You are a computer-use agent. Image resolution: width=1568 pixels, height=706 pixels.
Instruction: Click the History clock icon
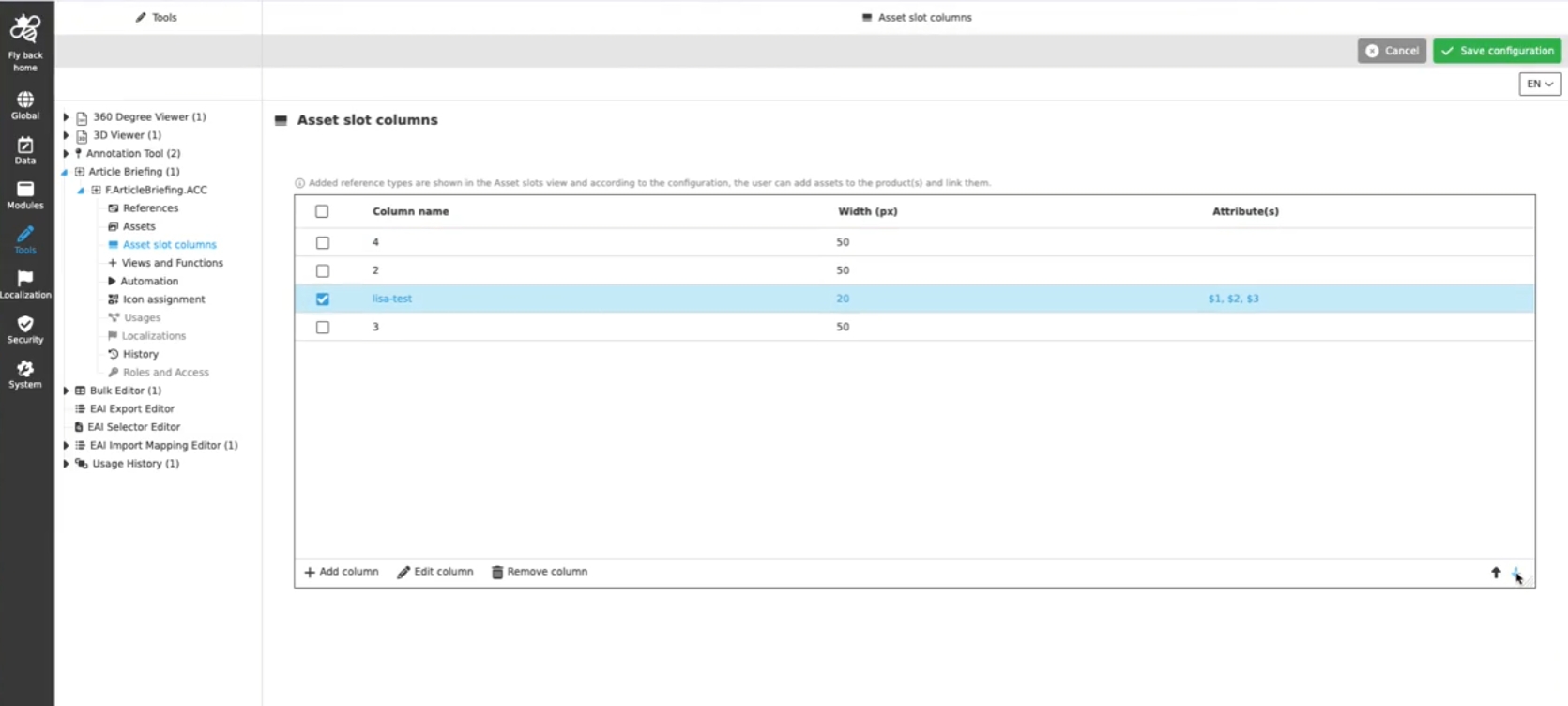tap(113, 354)
